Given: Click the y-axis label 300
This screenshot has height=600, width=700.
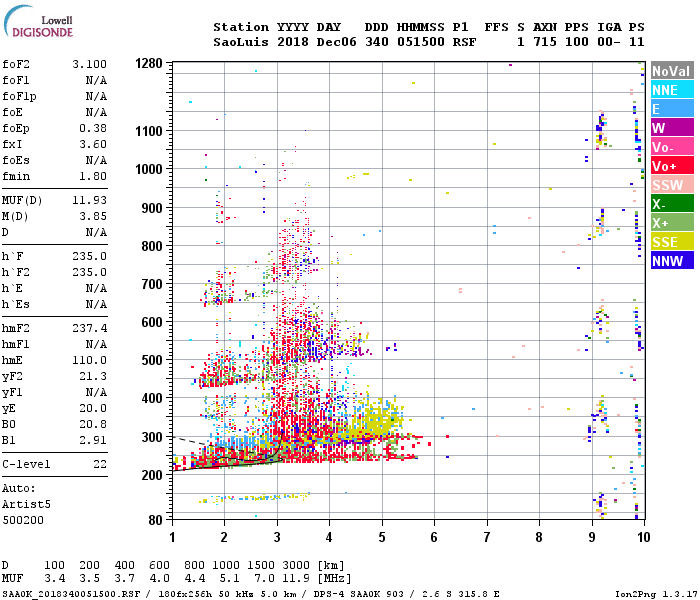Looking at the screenshot, I should coord(152,437).
